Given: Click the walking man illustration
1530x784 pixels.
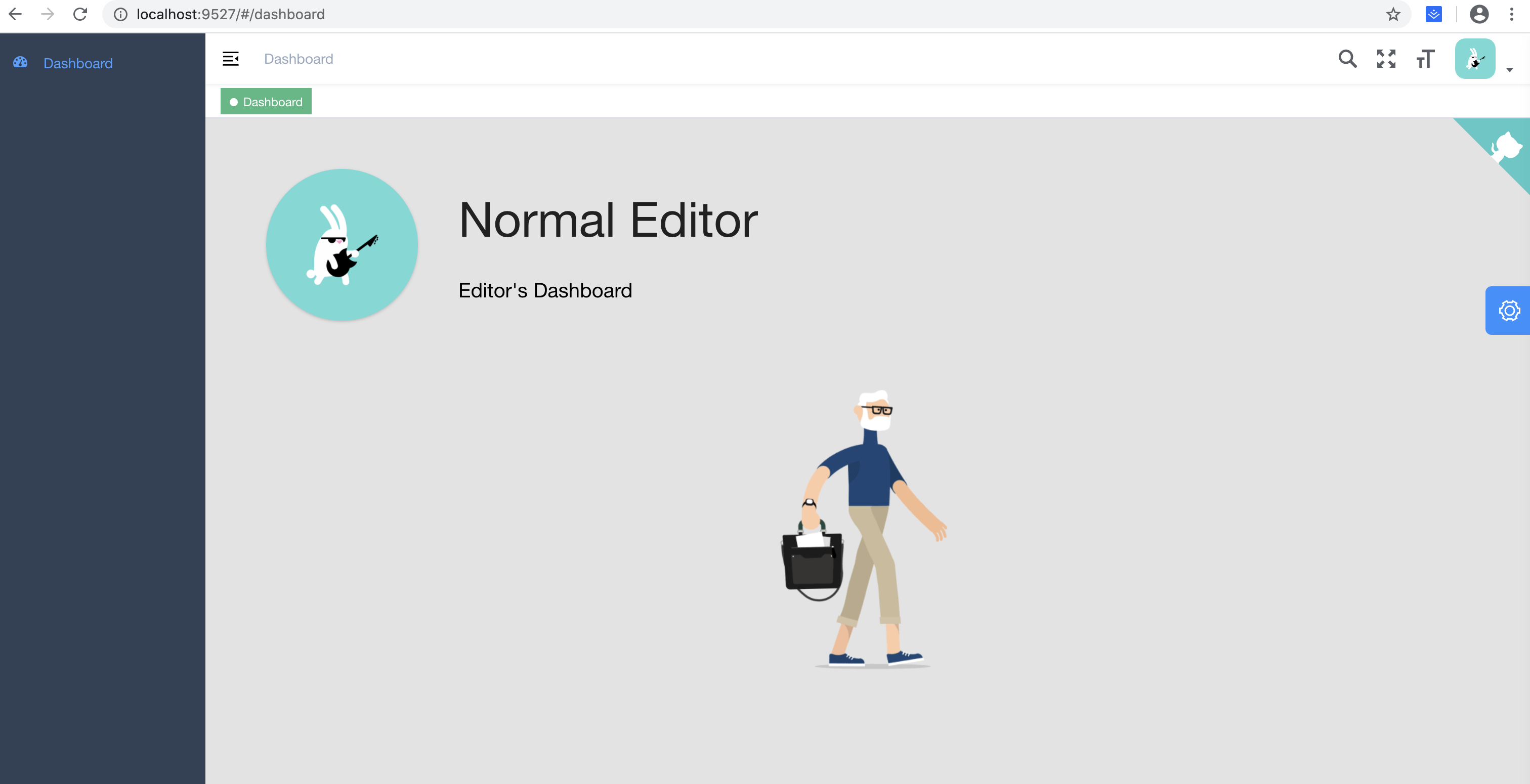Looking at the screenshot, I should point(865,529).
